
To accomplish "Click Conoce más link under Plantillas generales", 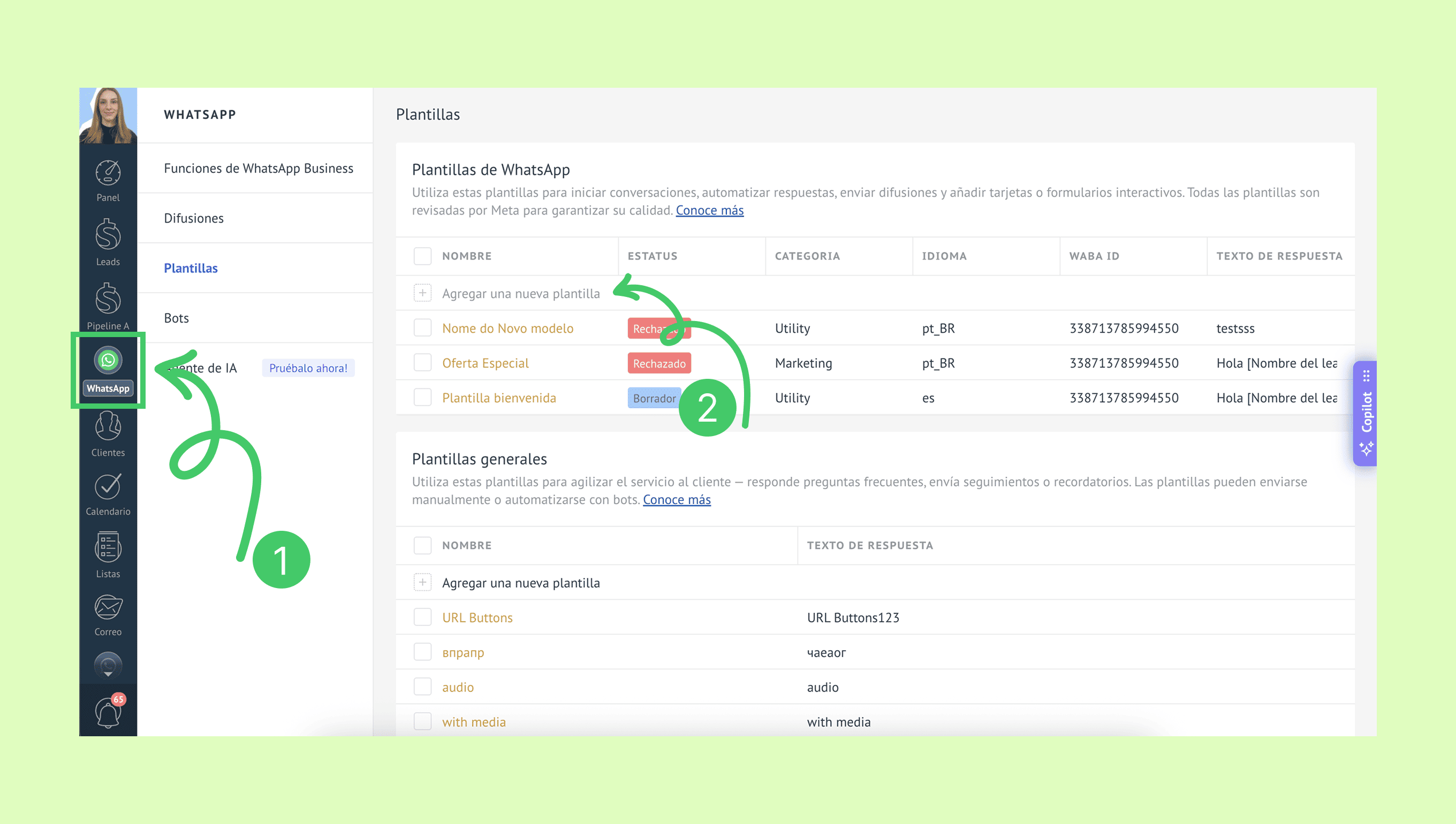I will coord(677,500).
